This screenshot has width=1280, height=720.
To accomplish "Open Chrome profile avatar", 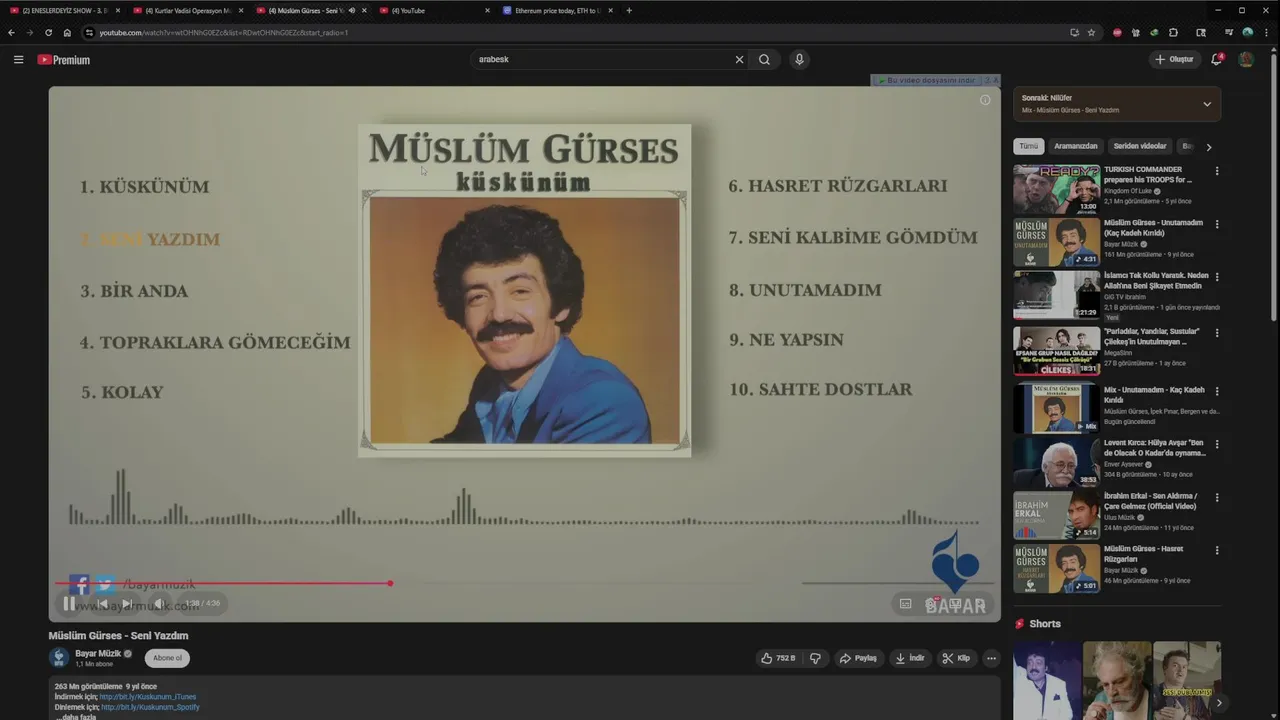I will point(1247,32).
